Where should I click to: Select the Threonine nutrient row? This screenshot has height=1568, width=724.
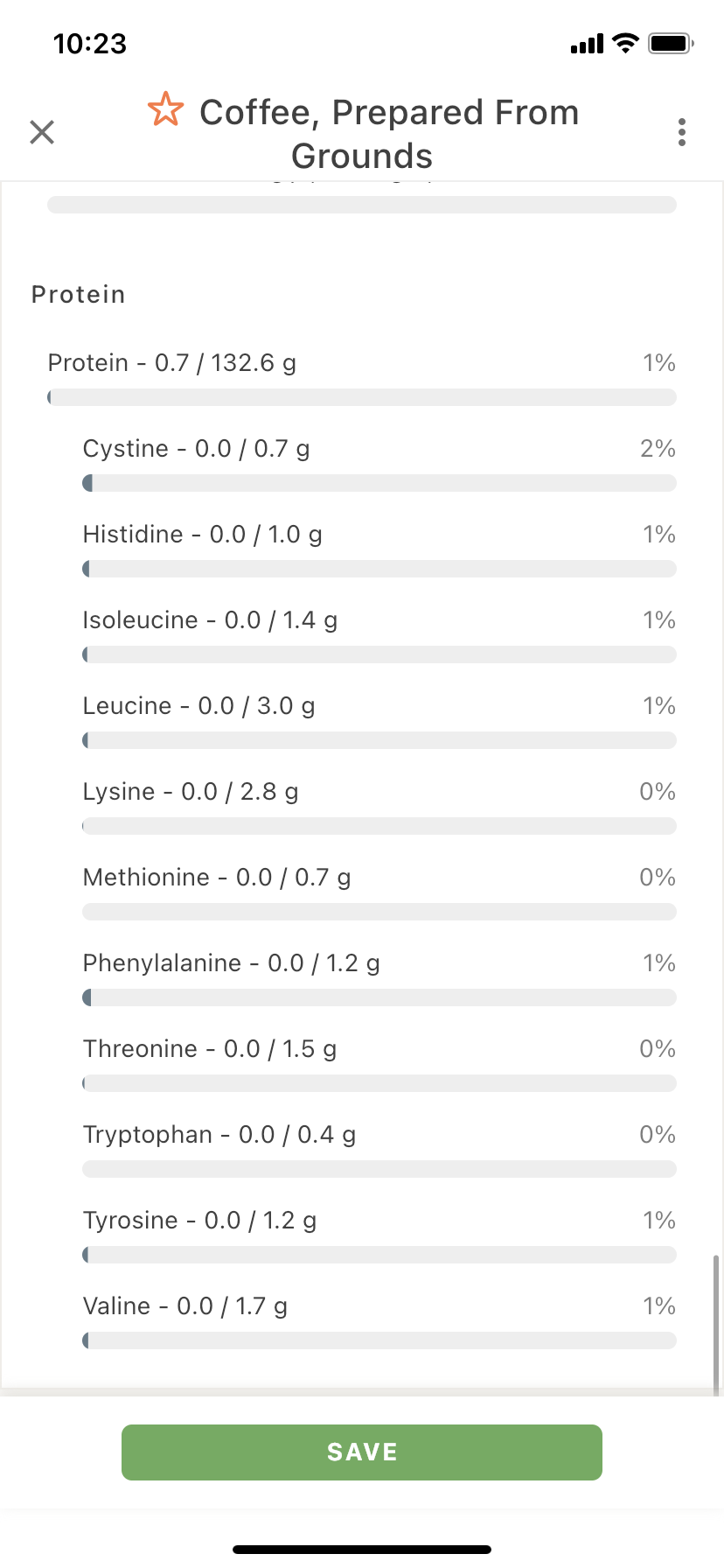(379, 1063)
